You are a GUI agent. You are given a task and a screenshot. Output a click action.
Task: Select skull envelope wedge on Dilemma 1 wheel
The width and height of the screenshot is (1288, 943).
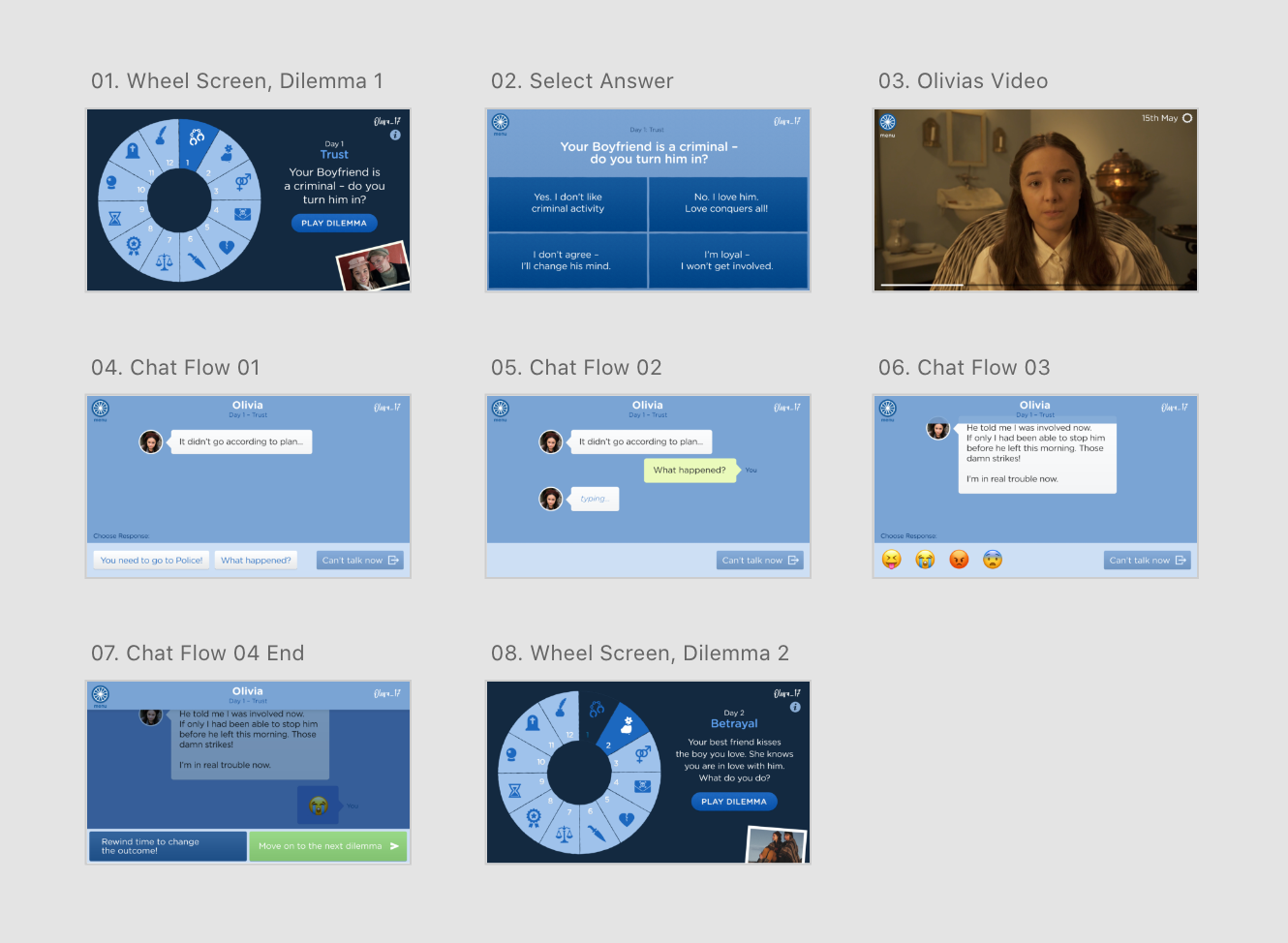pos(243,214)
